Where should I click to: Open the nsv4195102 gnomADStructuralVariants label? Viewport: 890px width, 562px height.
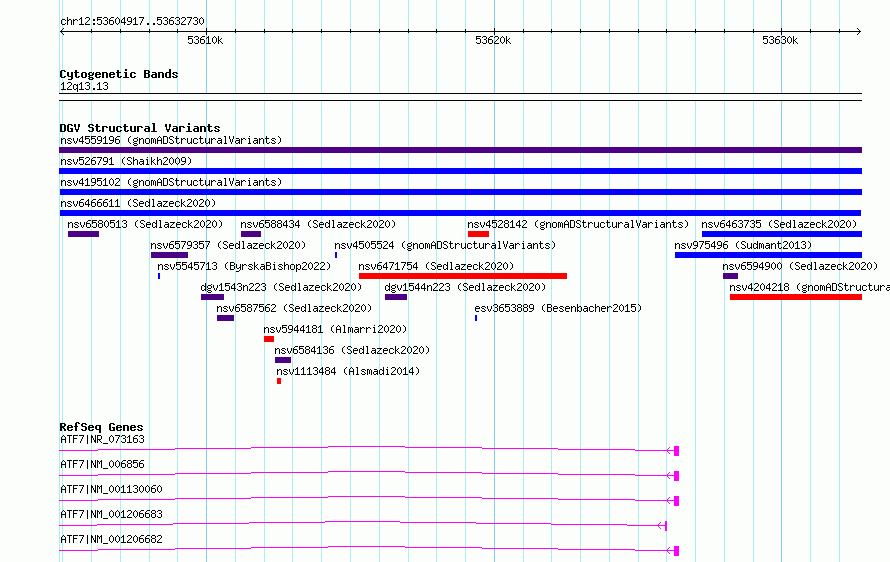coord(171,182)
